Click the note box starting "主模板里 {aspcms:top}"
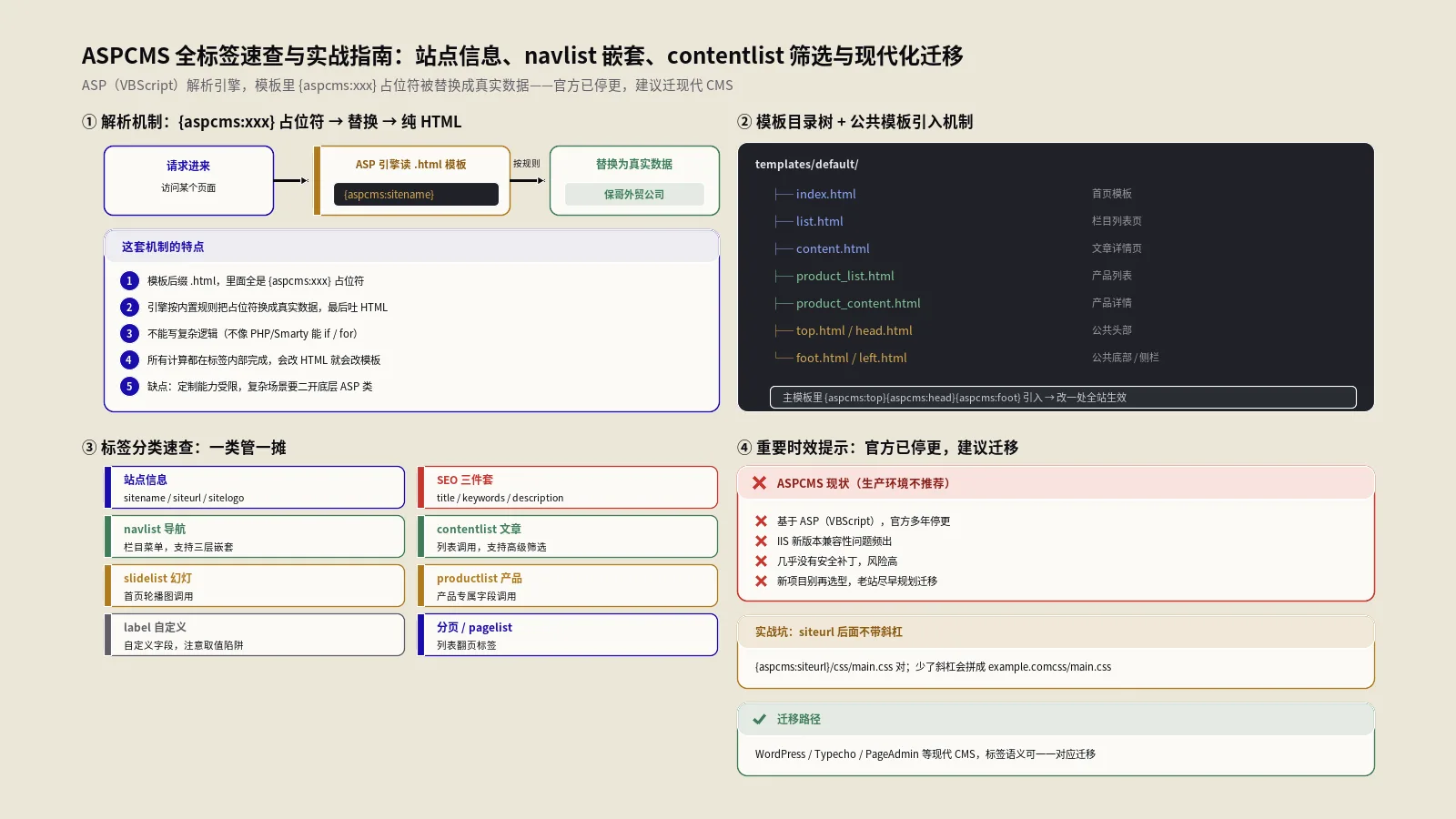This screenshot has height=819, width=1456. 1063,398
